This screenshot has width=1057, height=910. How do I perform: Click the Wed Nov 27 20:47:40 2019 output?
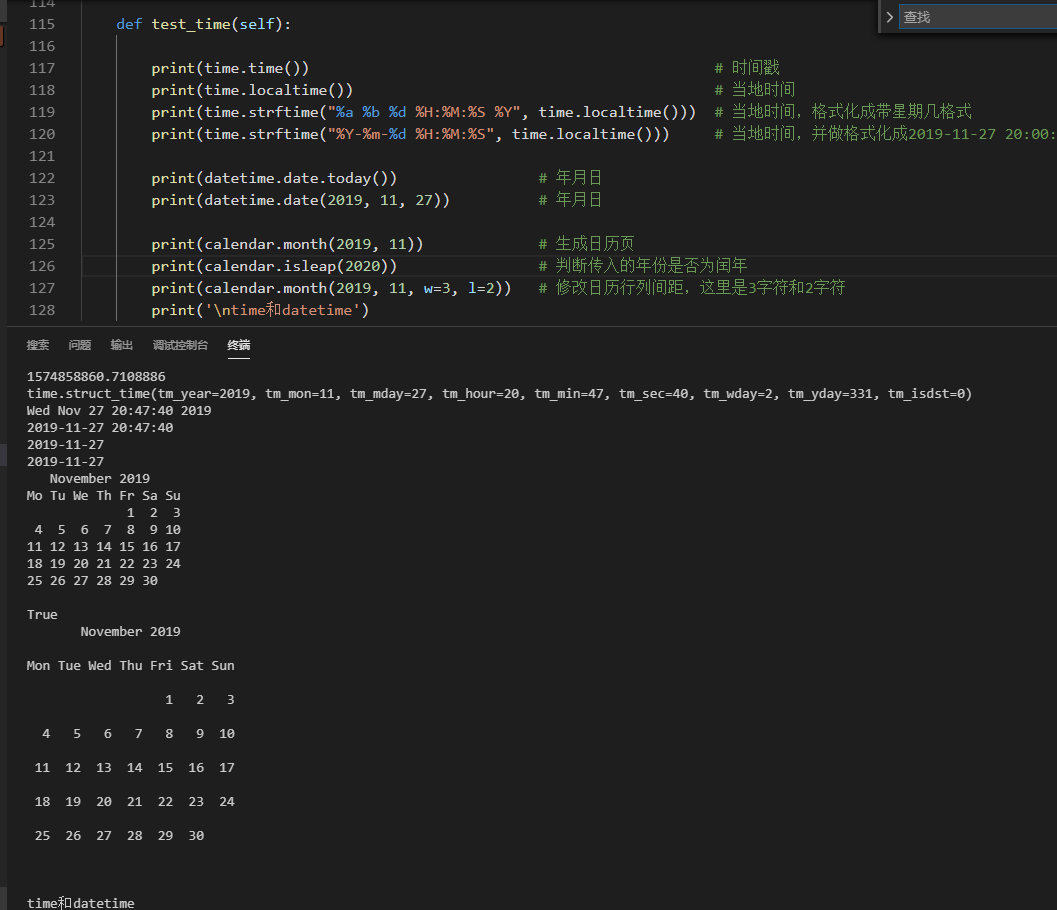point(119,411)
